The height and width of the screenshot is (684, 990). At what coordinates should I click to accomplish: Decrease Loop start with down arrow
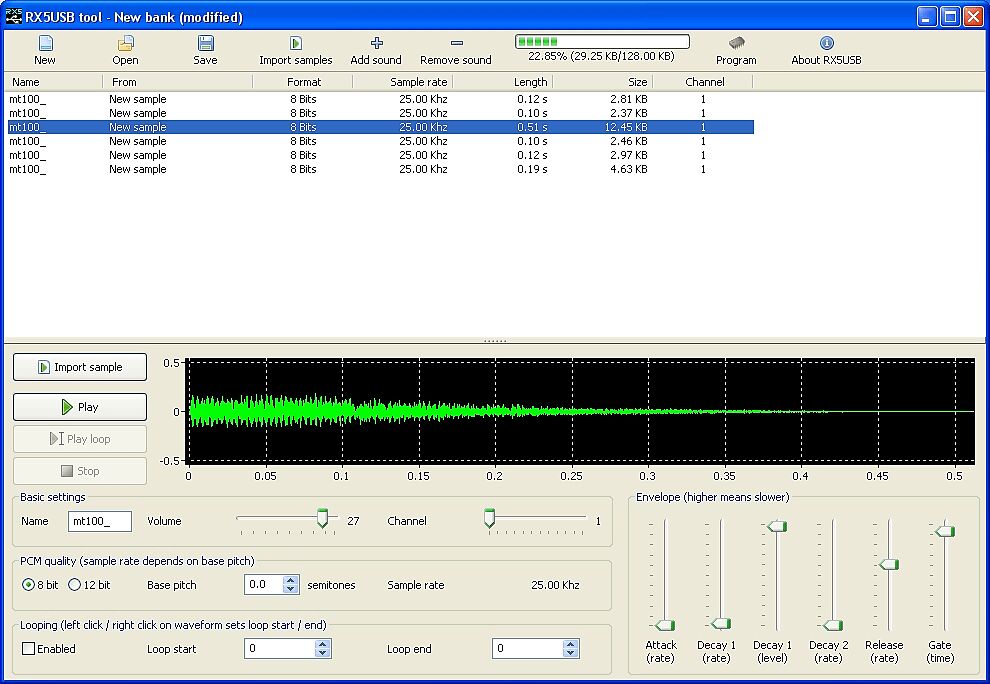point(323,653)
